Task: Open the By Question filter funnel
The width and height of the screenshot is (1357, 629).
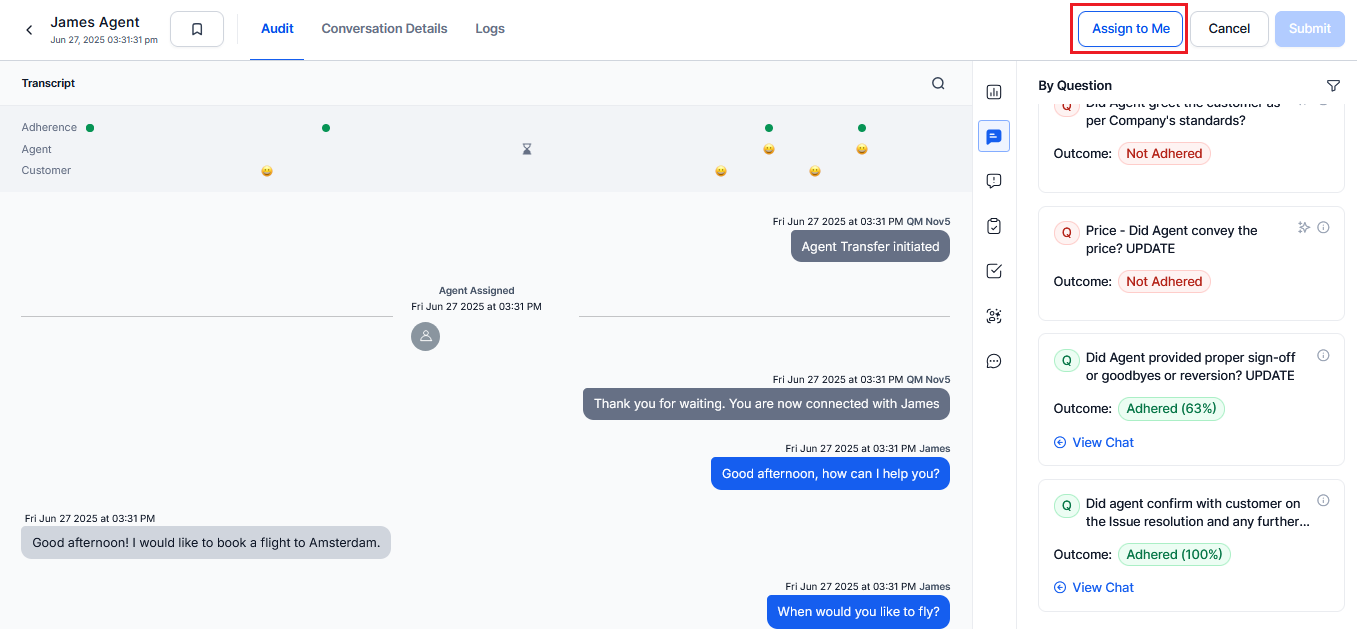Action: [1333, 86]
